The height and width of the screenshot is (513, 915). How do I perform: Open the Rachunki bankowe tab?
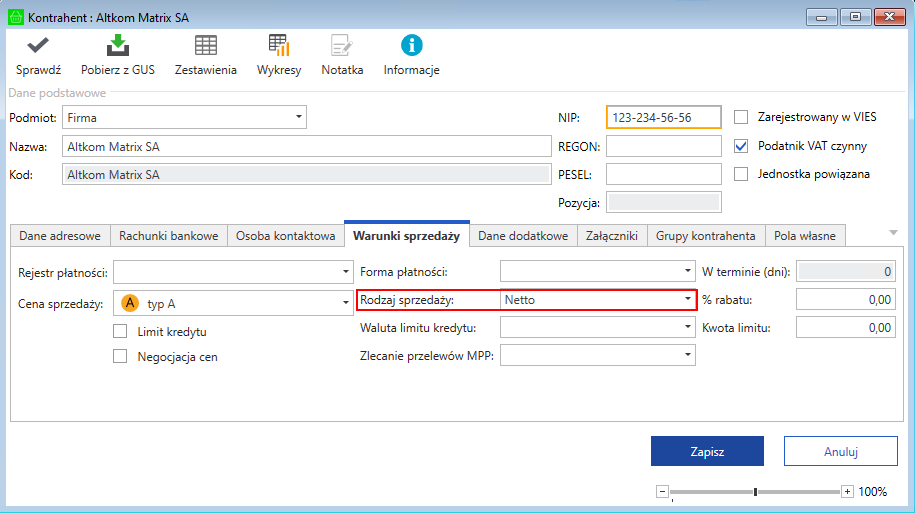pos(168,236)
